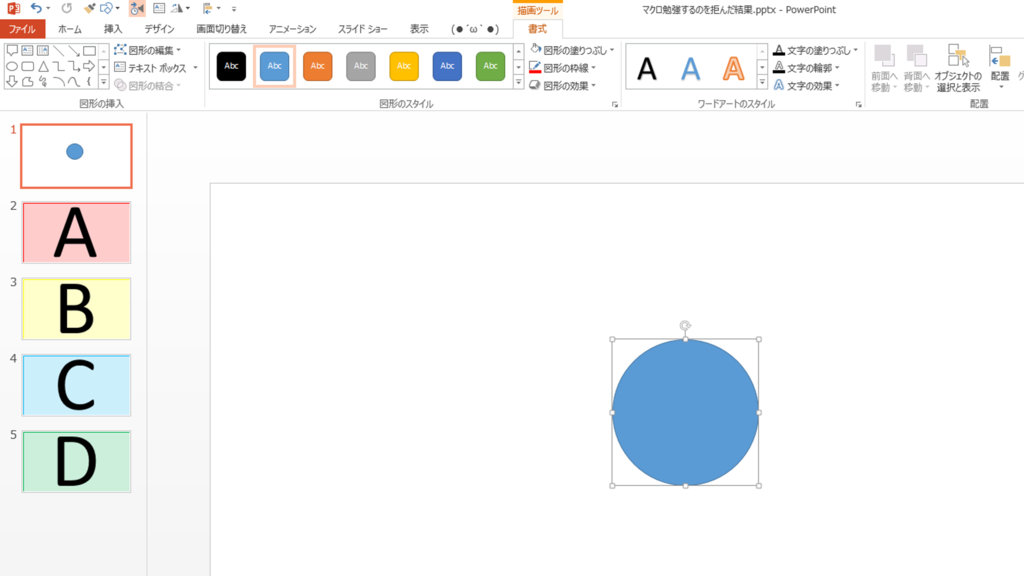The height and width of the screenshot is (576, 1024).
Task: Click the 書式 drawing tools tab
Action: [537, 29]
